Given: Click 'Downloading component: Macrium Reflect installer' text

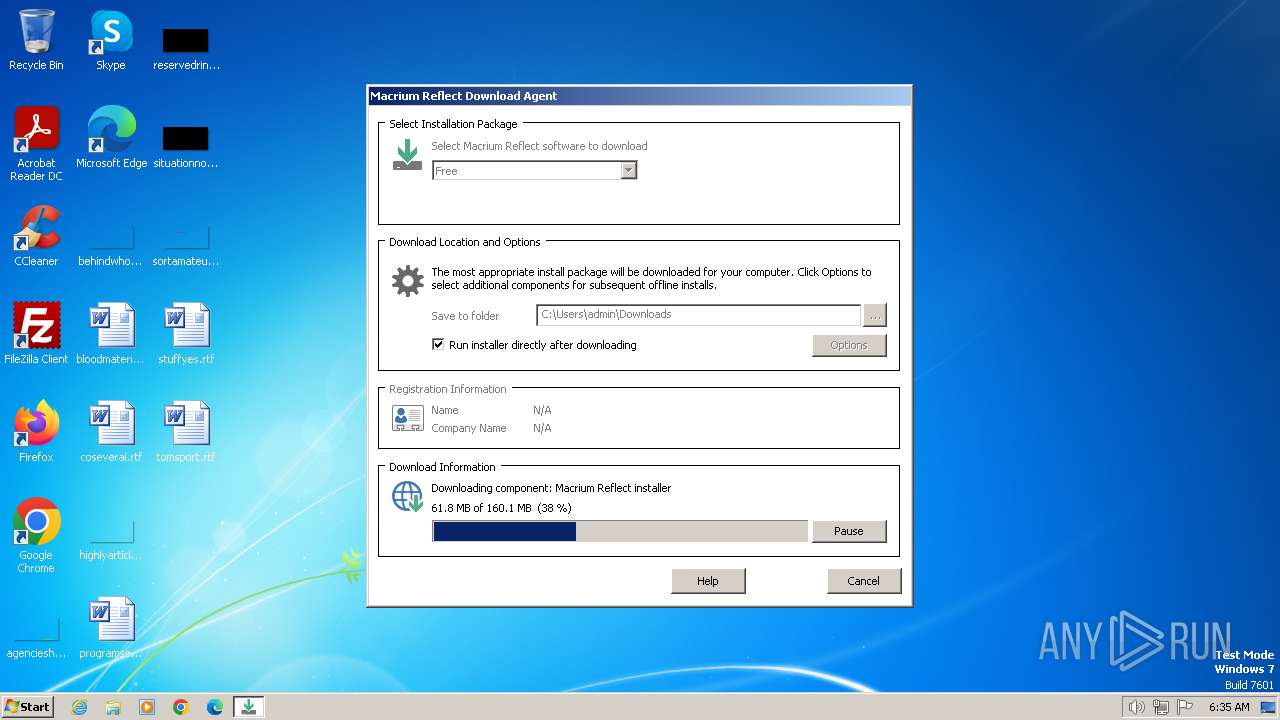Looking at the screenshot, I should [x=551, y=488].
